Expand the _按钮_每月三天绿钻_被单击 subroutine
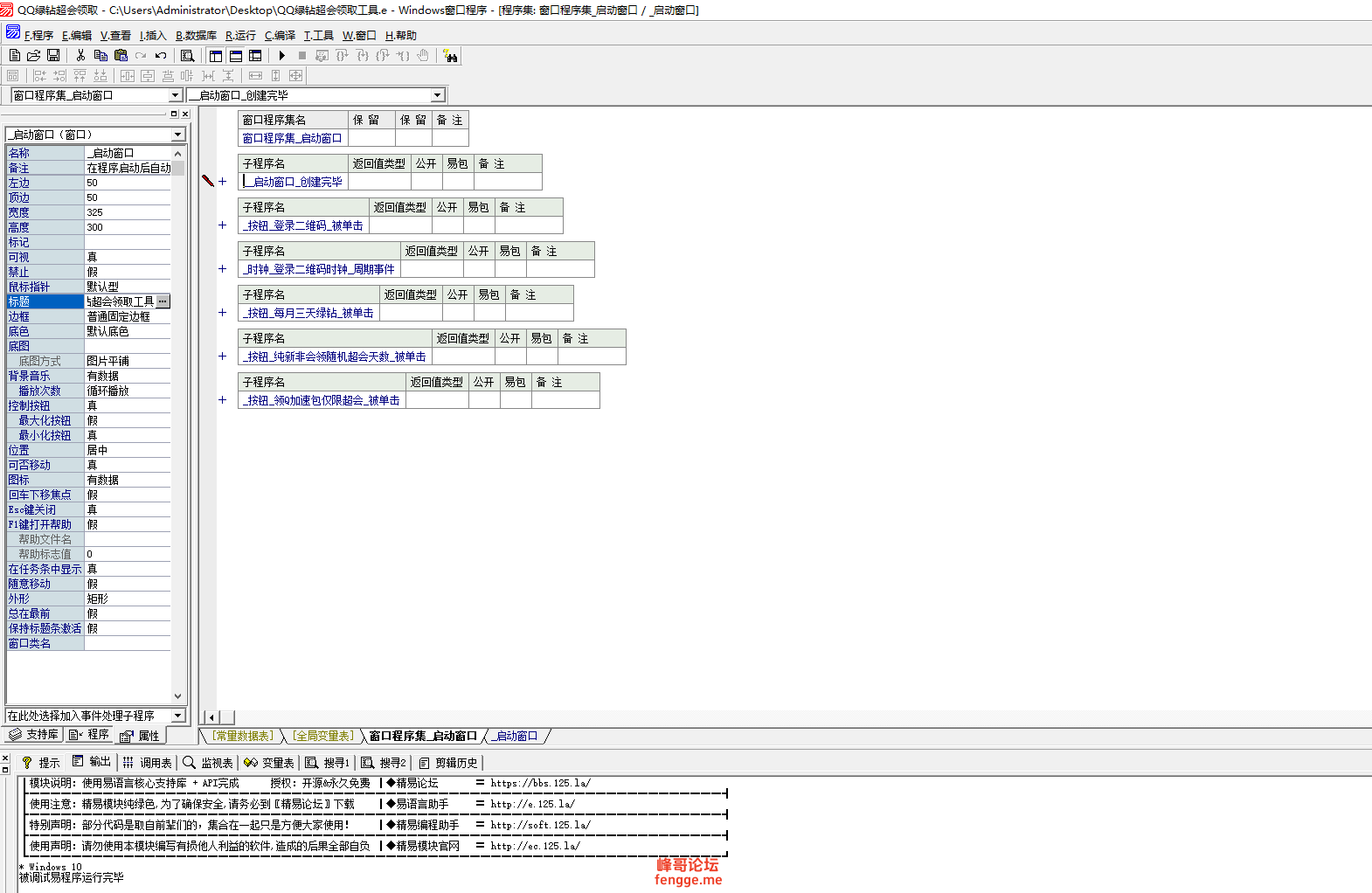 coord(222,313)
